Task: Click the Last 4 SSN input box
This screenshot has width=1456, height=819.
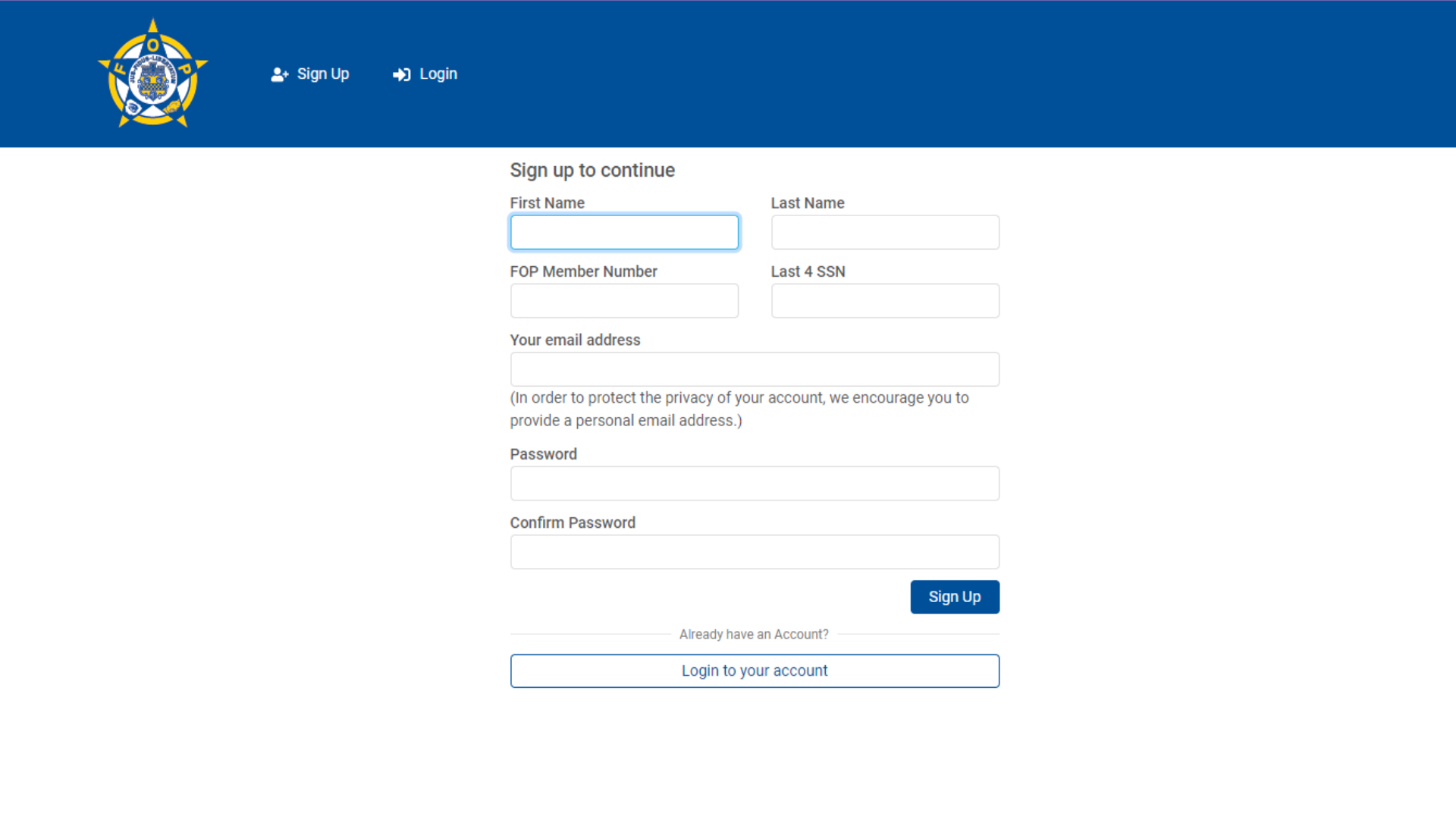Action: click(885, 301)
